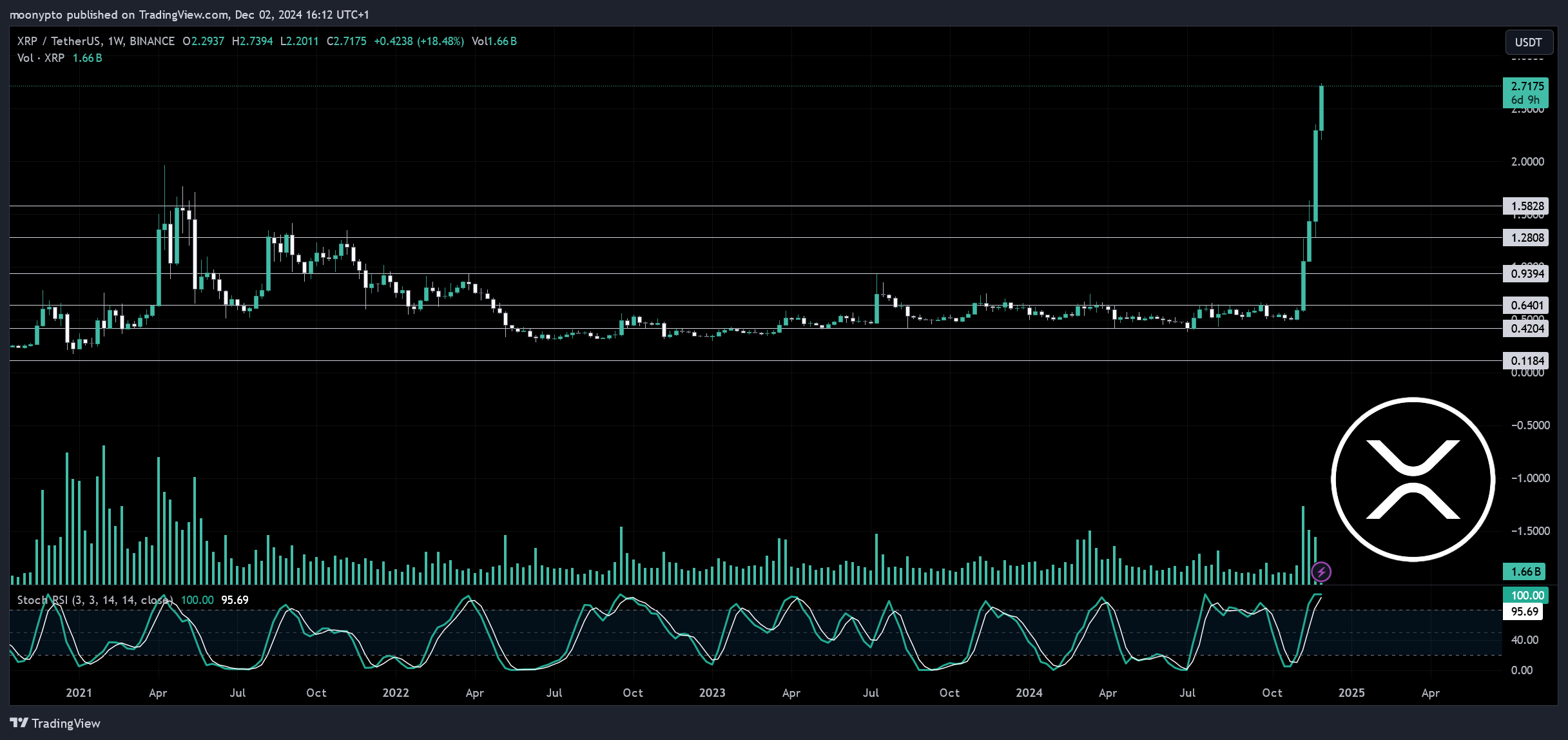
Task: Click the 40.00 Stoch RSI axis label
Action: point(1524,640)
